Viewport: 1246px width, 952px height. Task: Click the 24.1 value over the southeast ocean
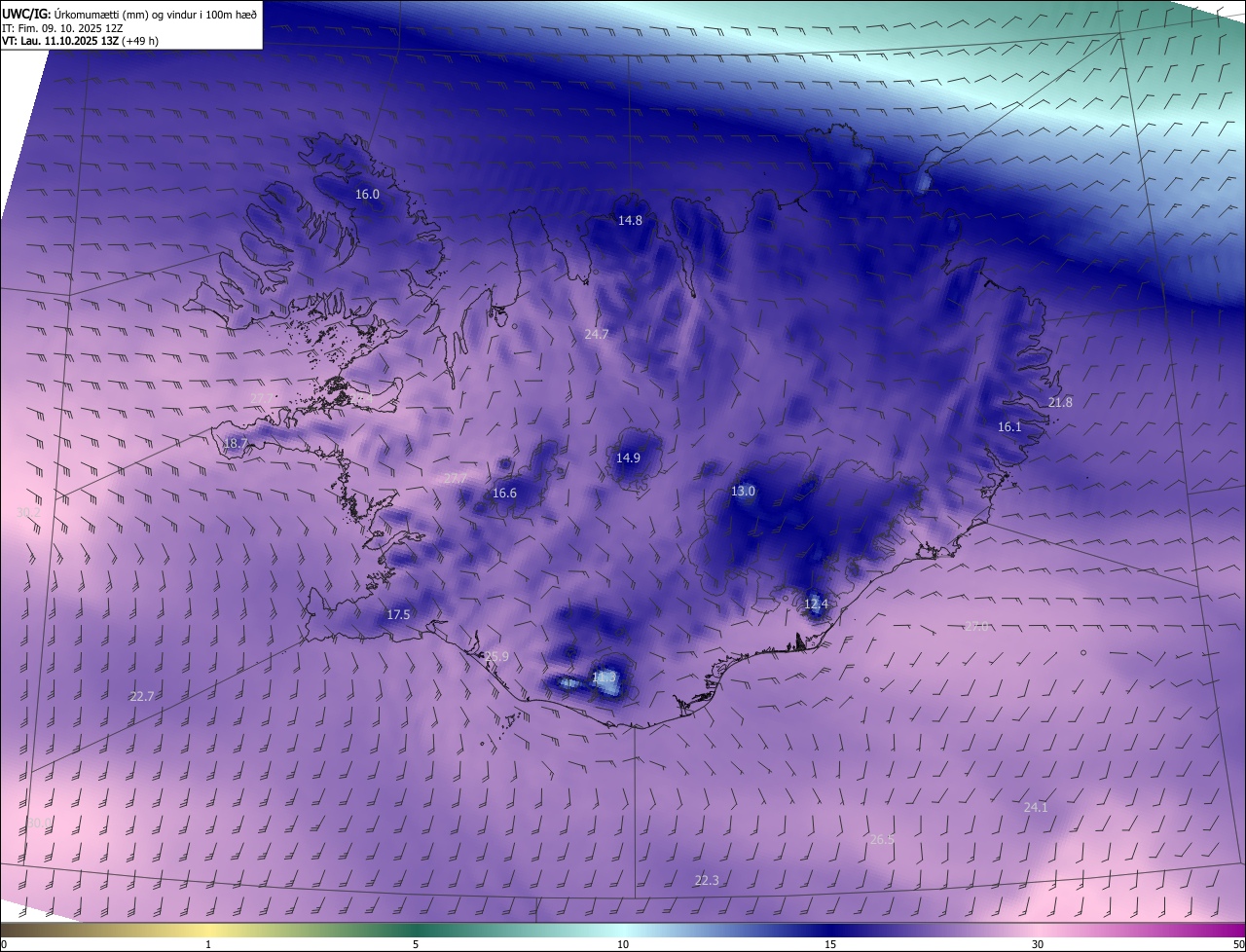click(x=1036, y=808)
